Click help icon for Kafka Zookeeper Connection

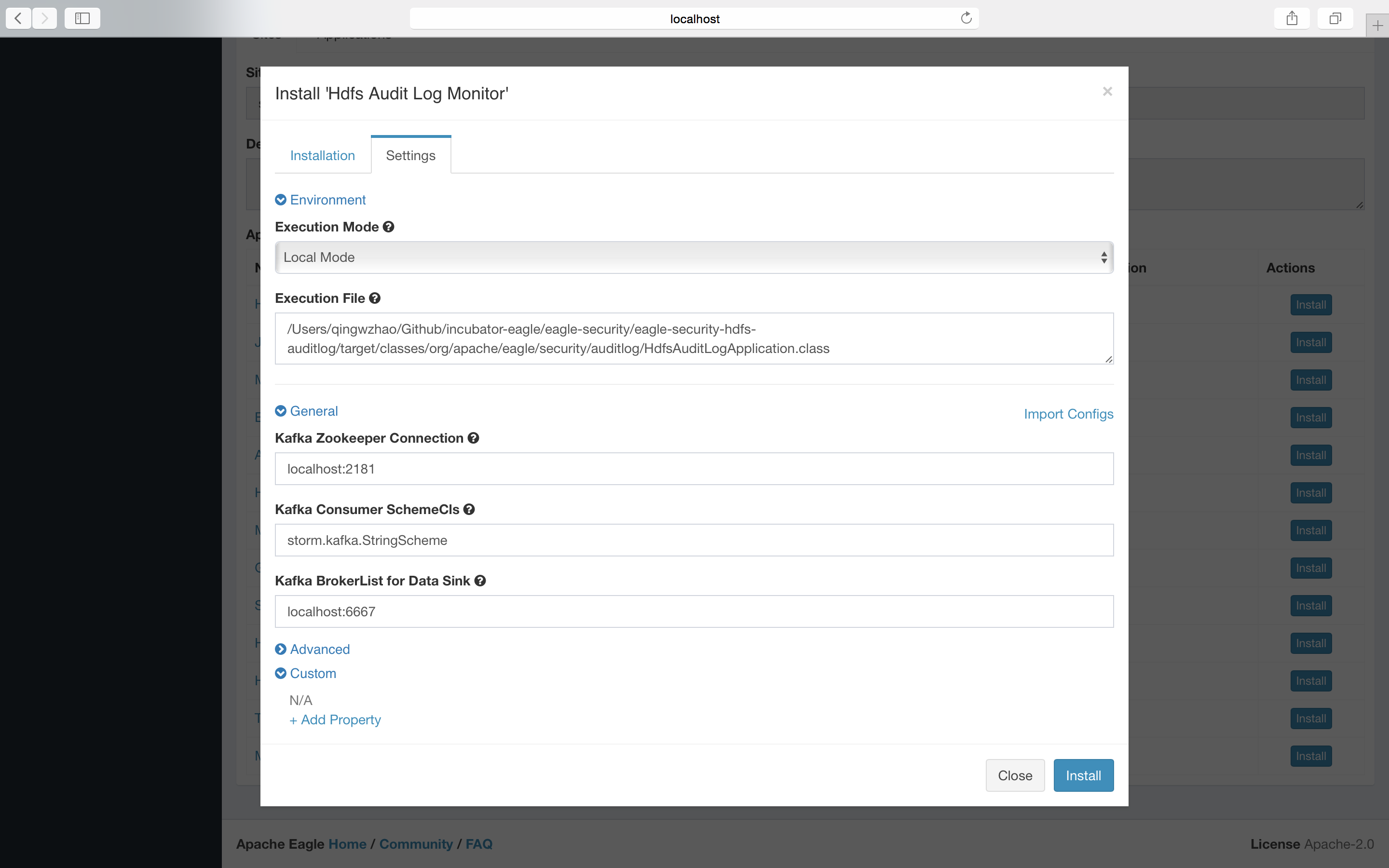(x=474, y=438)
